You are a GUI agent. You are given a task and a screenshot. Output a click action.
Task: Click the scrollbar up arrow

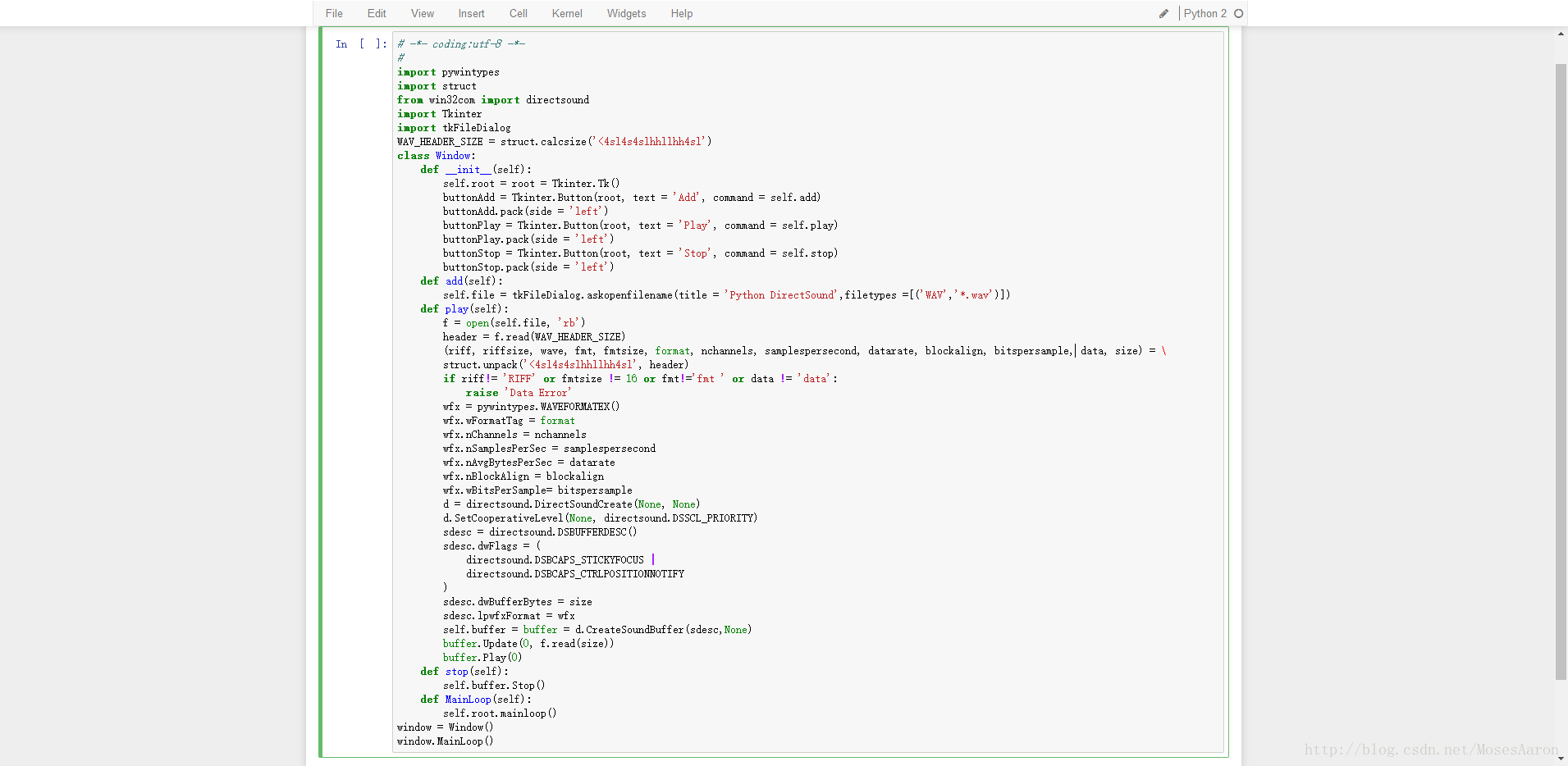coord(1561,34)
